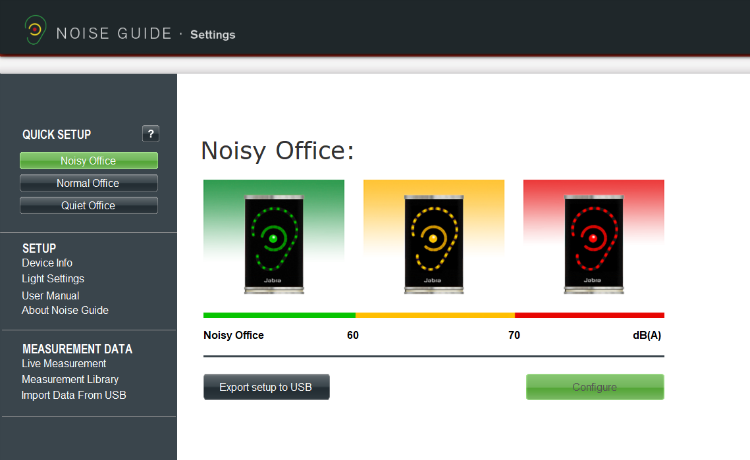Open Device Info

pyautogui.click(x=47, y=263)
